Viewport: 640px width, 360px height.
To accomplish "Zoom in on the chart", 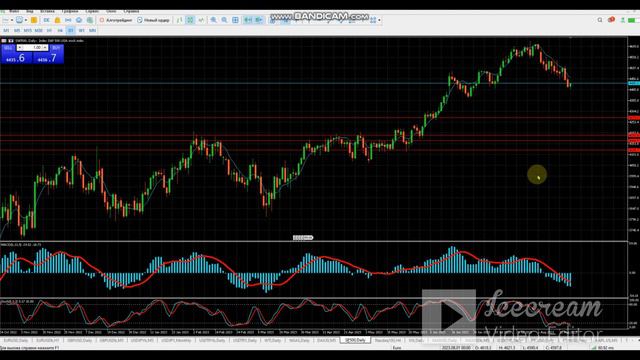I will pyautogui.click(x=213, y=20).
